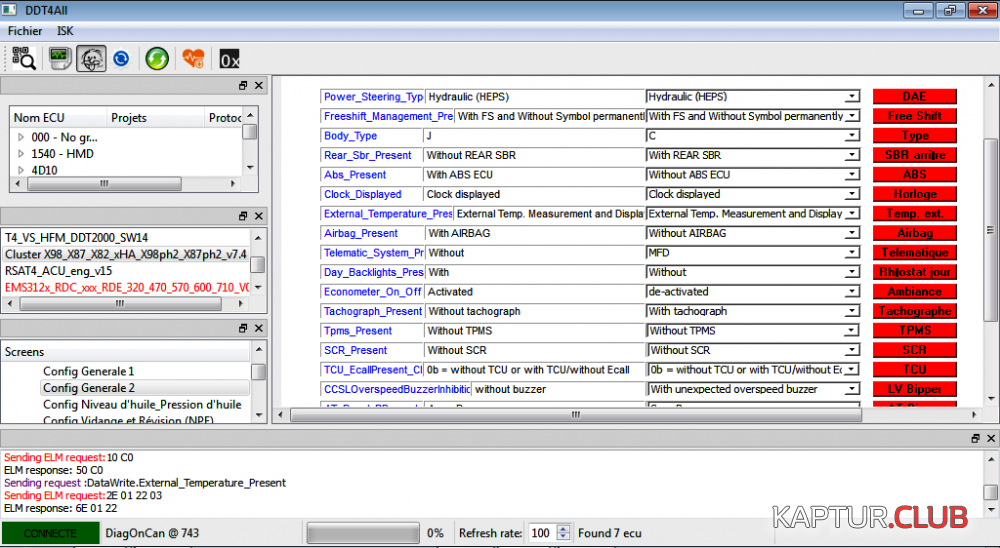This screenshot has width=1000, height=548.
Task: Open the Econometer_On_Off dropdown
Action: (852, 292)
